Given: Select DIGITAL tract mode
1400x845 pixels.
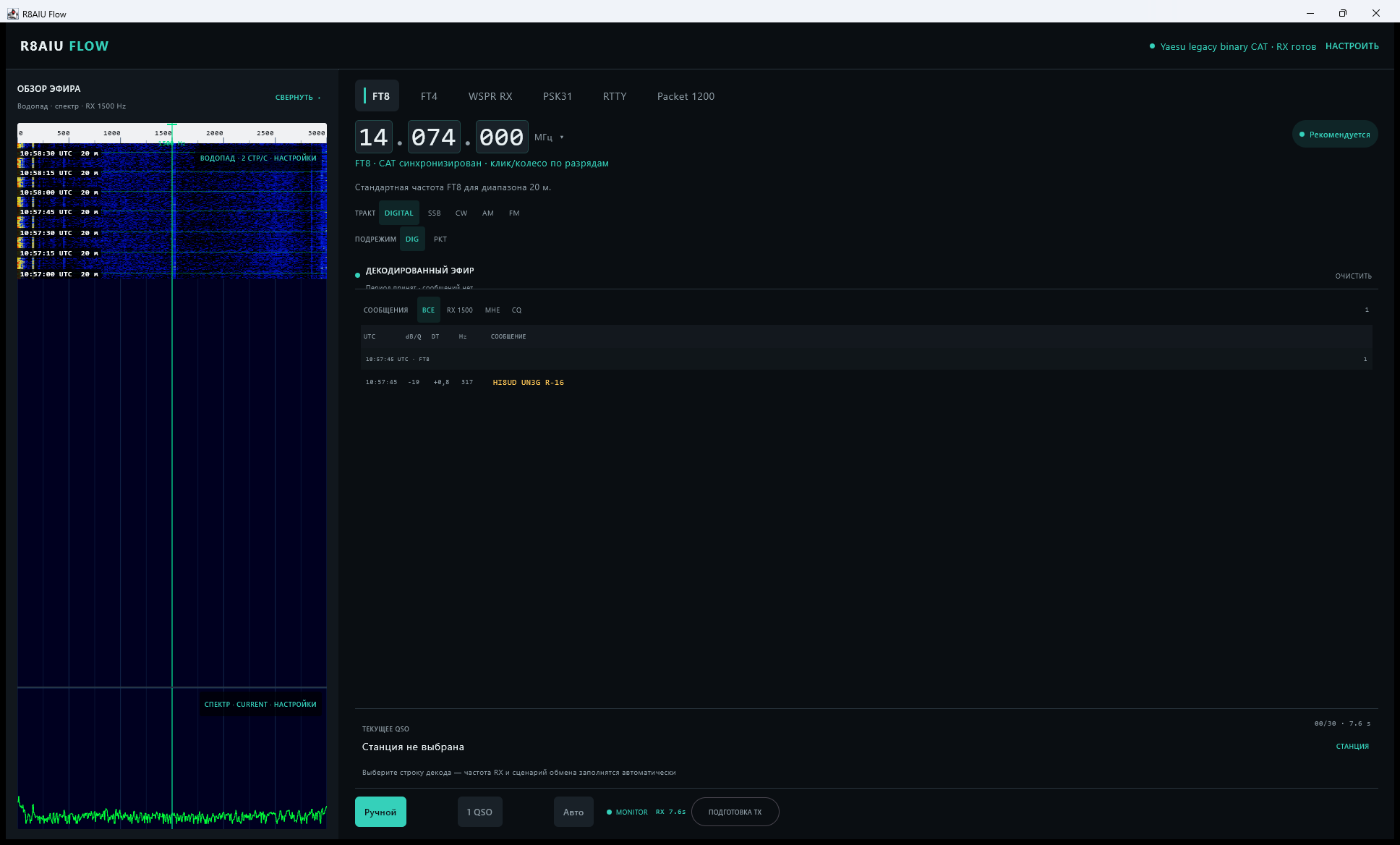Looking at the screenshot, I should click(398, 213).
